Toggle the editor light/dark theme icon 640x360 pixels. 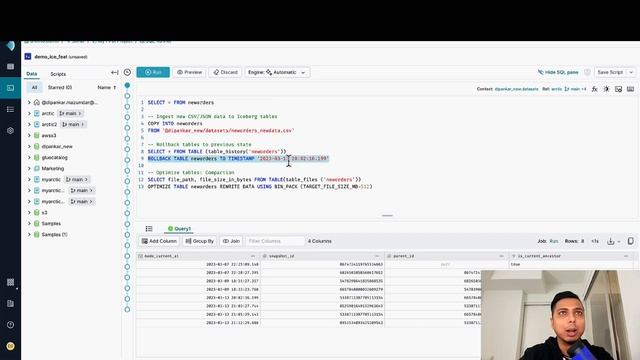click(x=607, y=89)
